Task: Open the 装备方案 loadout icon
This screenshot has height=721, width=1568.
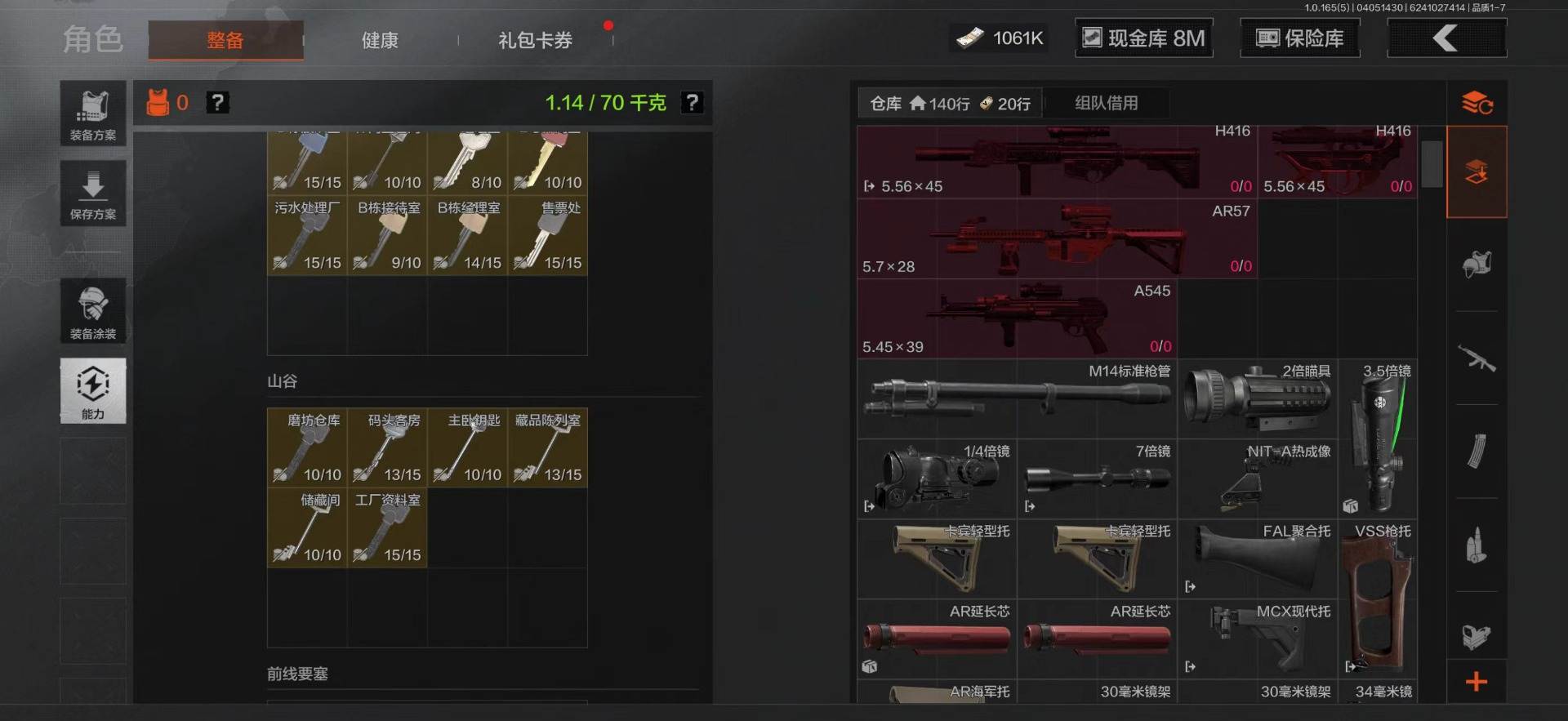Action: coord(92,113)
